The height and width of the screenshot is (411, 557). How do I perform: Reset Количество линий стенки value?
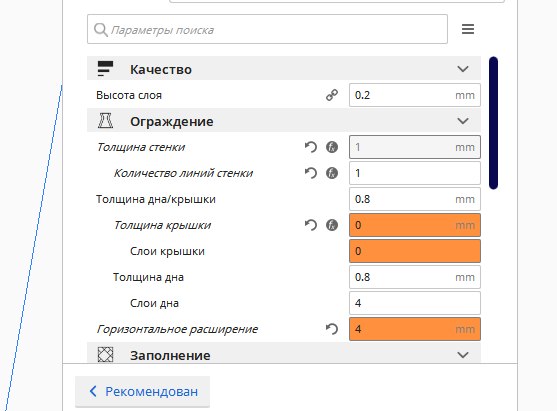click(310, 173)
